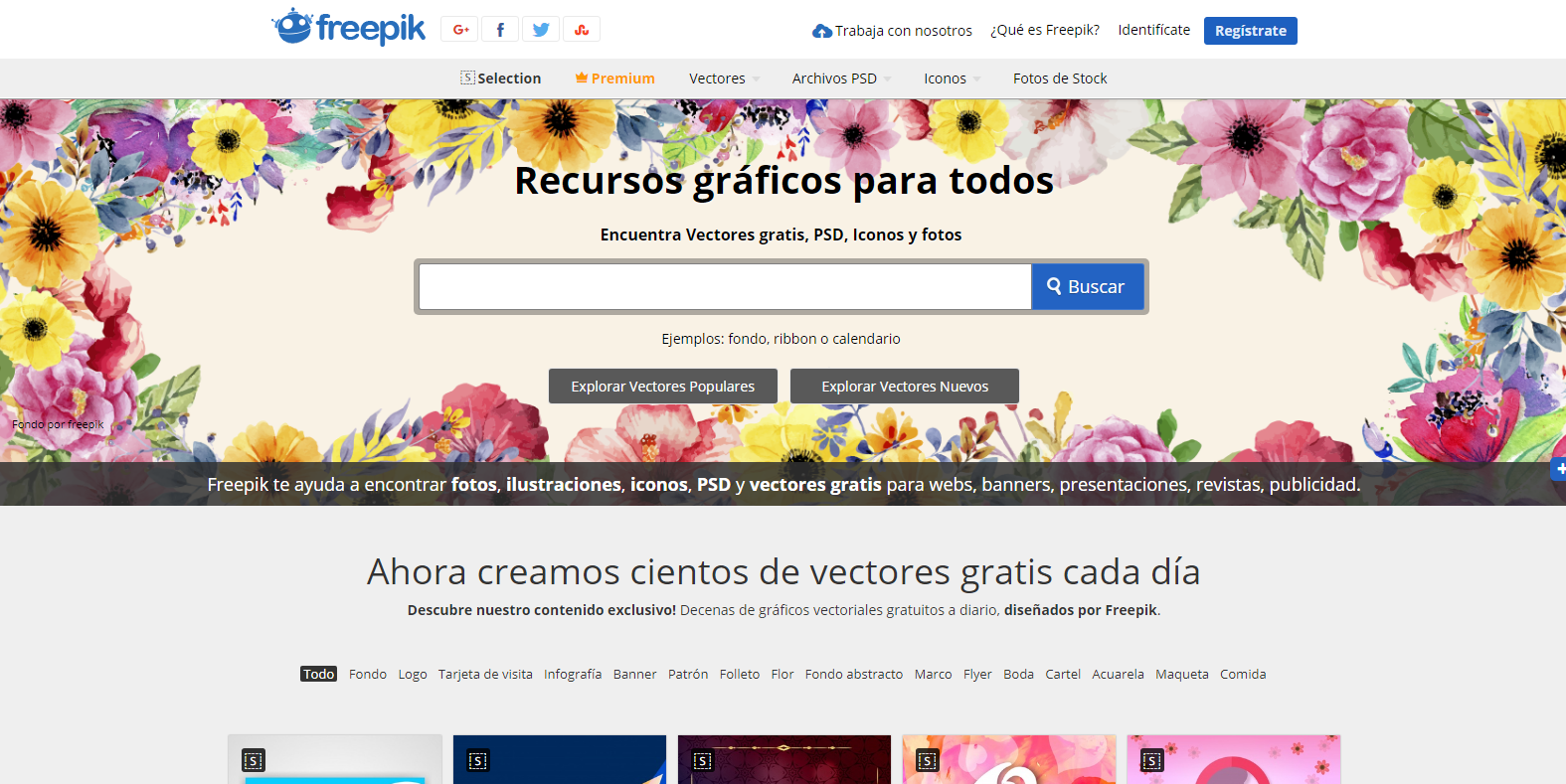This screenshot has width=1566, height=784.
Task: Click Selection badge on dark red thumbnail
Action: (x=703, y=761)
